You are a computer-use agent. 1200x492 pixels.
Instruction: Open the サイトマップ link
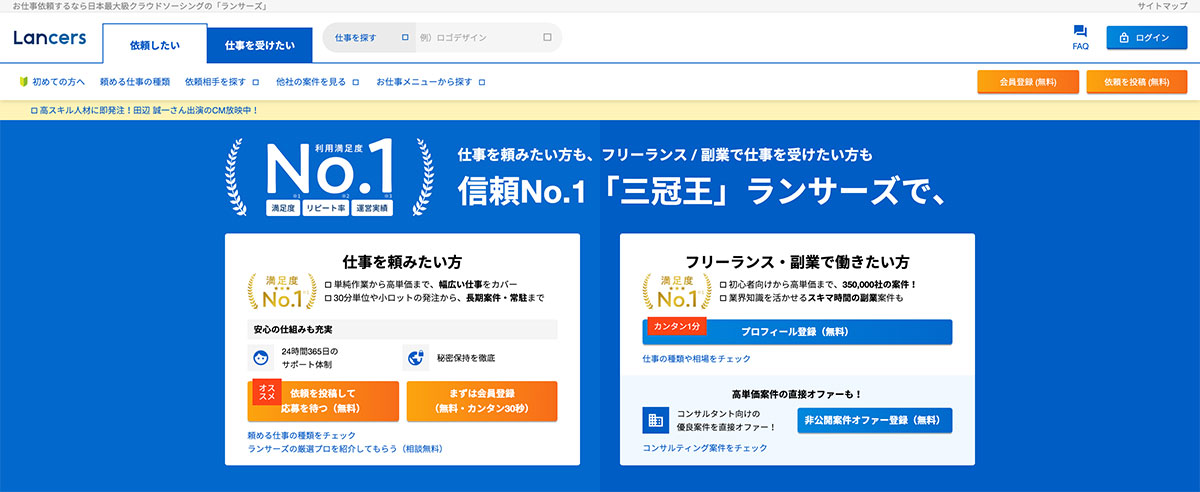tap(1161, 6)
